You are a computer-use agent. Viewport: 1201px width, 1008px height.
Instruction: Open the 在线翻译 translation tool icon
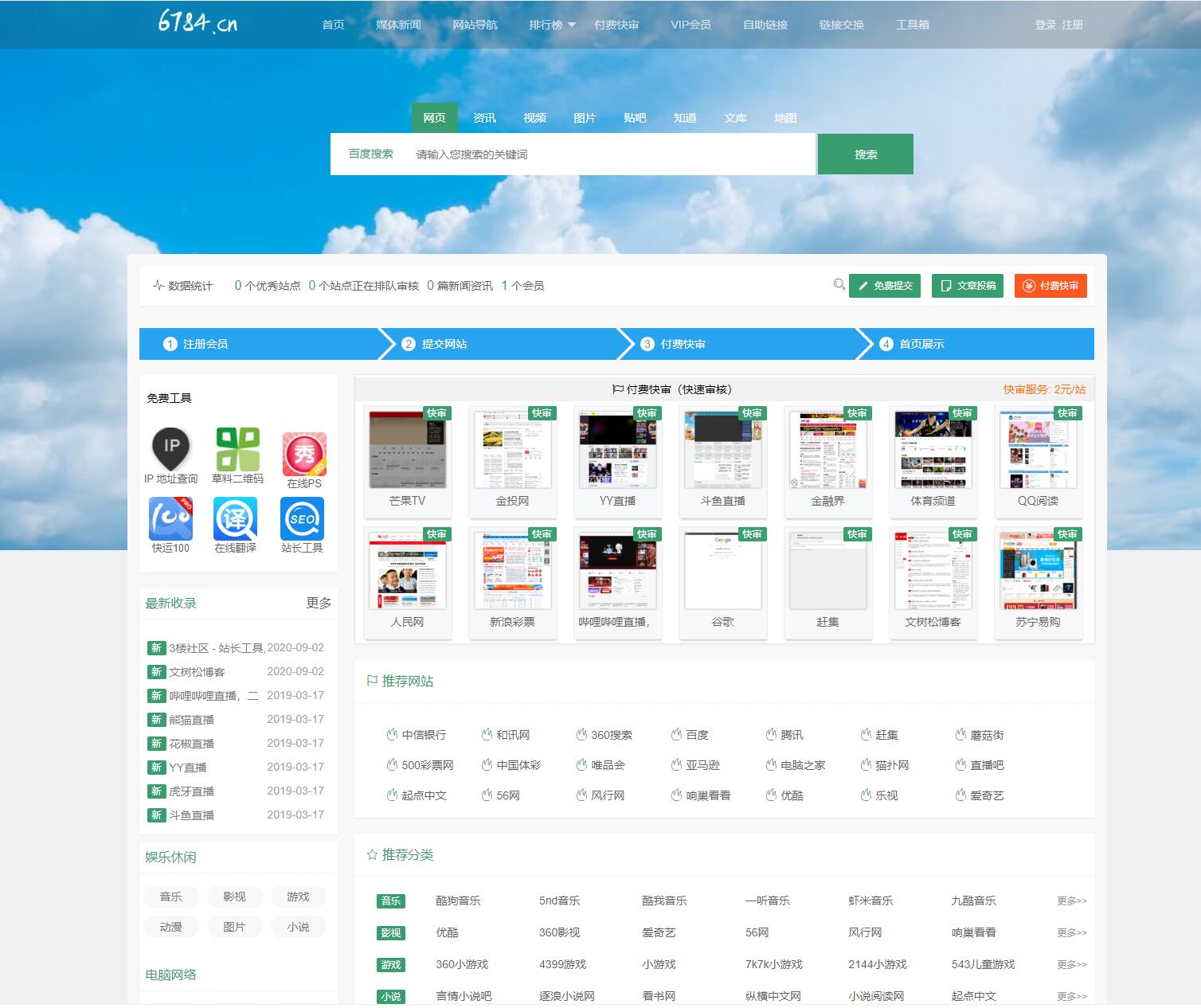pos(235,519)
